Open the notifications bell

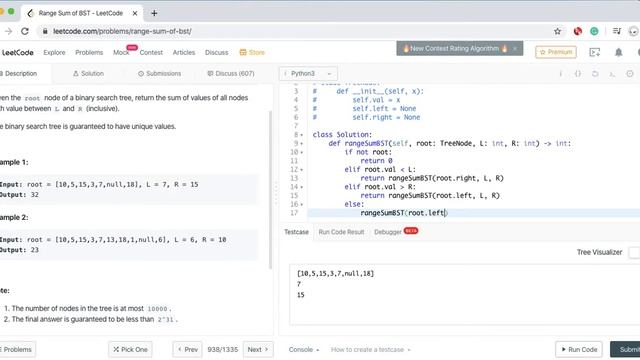619,52
